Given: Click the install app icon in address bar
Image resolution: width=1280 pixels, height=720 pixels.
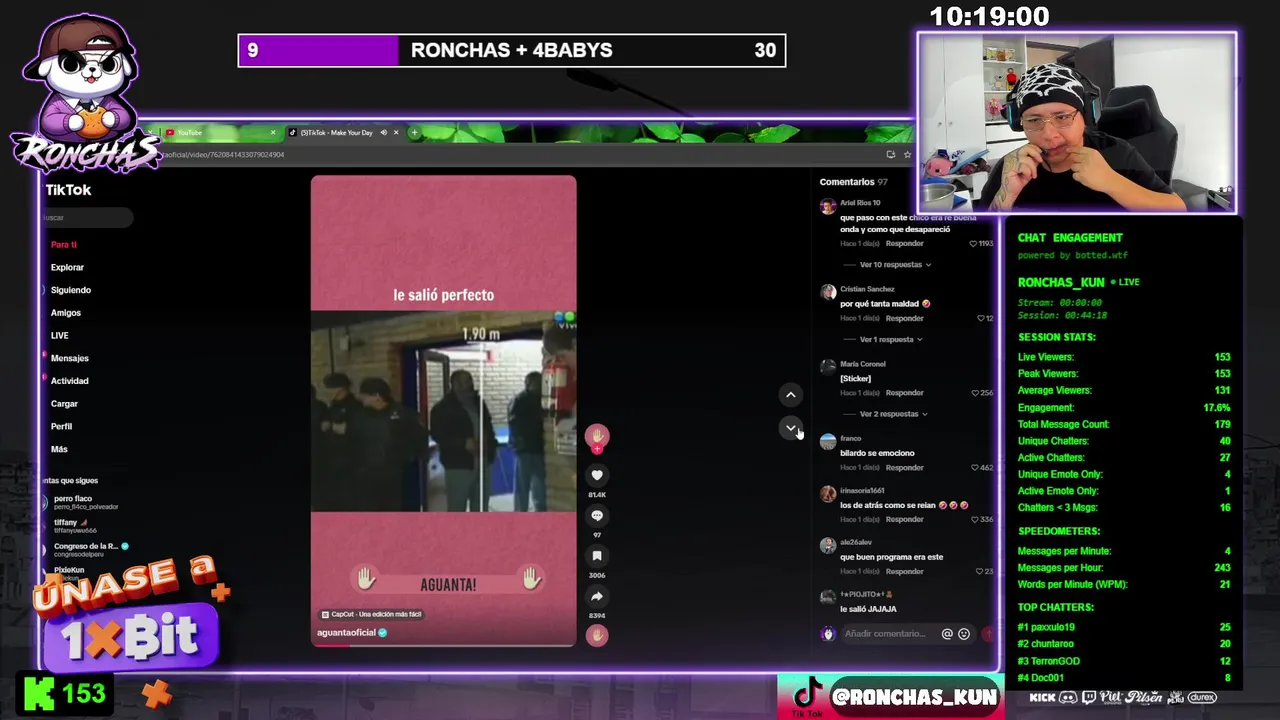Looking at the screenshot, I should [890, 154].
